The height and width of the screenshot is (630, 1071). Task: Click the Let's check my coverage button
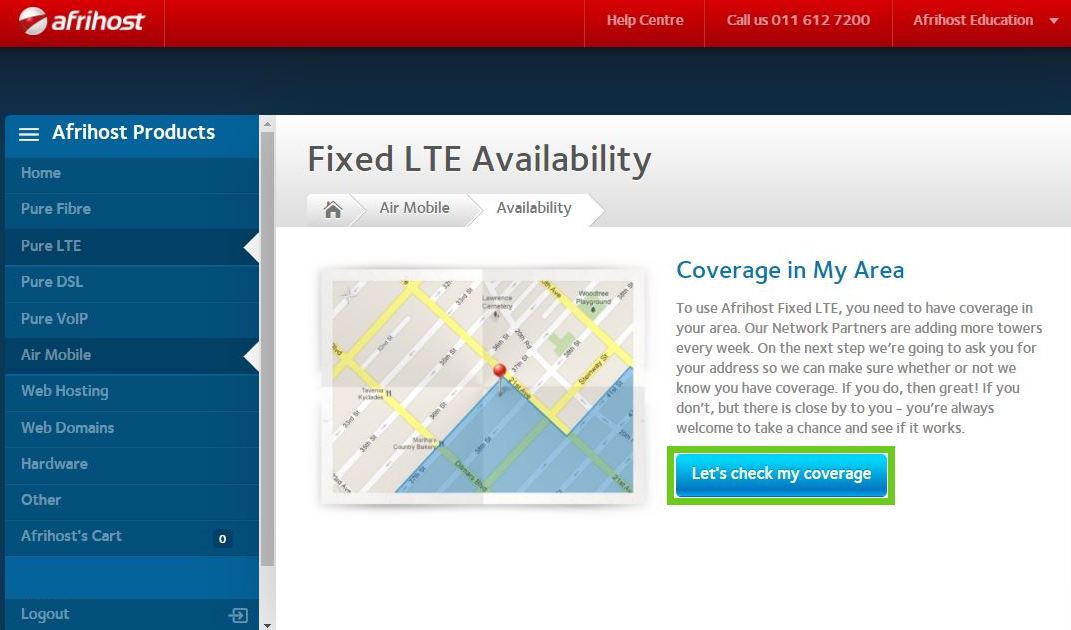(x=781, y=475)
